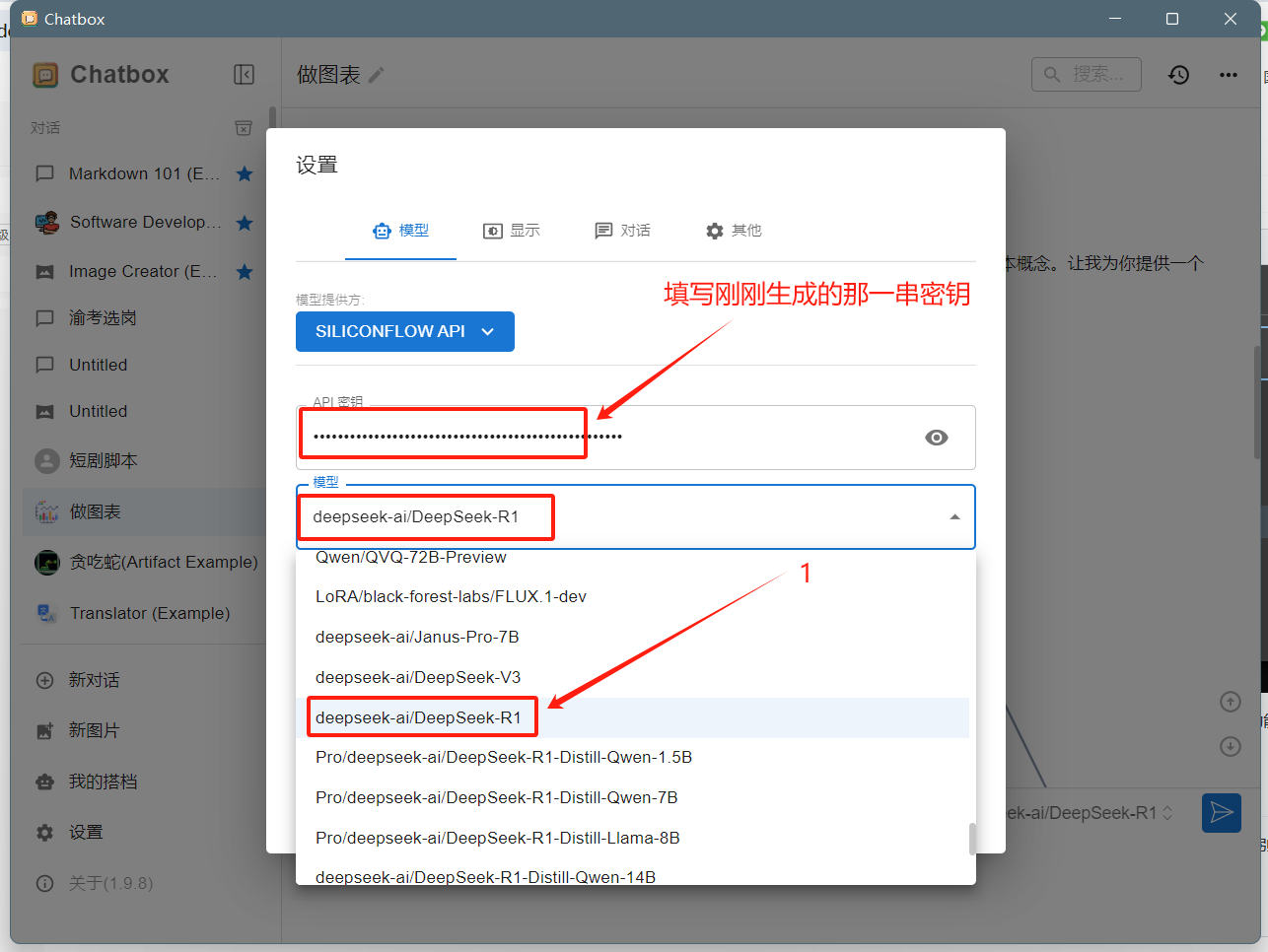This screenshot has width=1268, height=952.
Task: Select the 渝考选岗 conversation
Action: click(144, 318)
